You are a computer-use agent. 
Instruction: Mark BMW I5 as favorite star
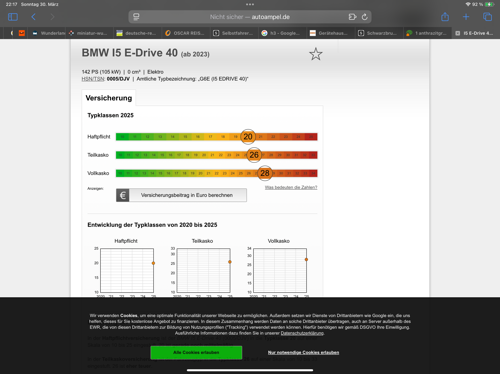(316, 54)
